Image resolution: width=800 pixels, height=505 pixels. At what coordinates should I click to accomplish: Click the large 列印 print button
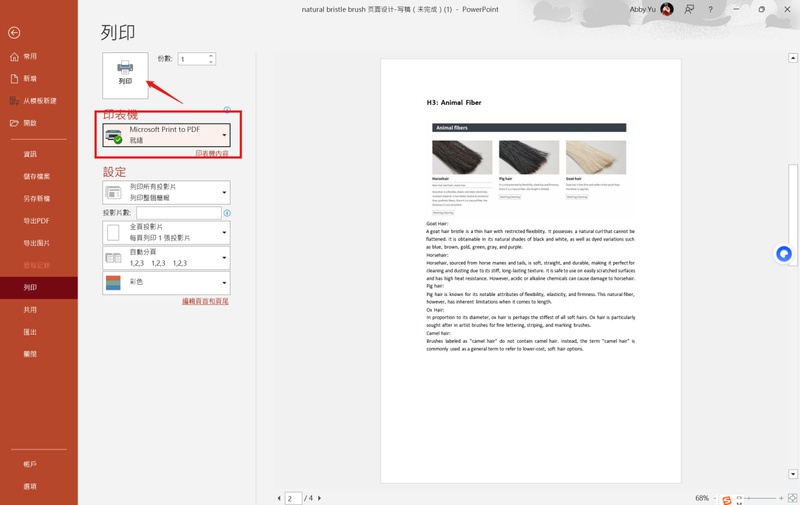125,75
